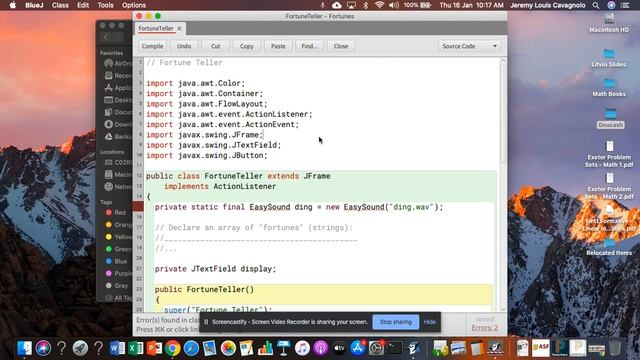Open Podcasts from the dock
The width and height of the screenshot is (640, 360).
coord(320,348)
